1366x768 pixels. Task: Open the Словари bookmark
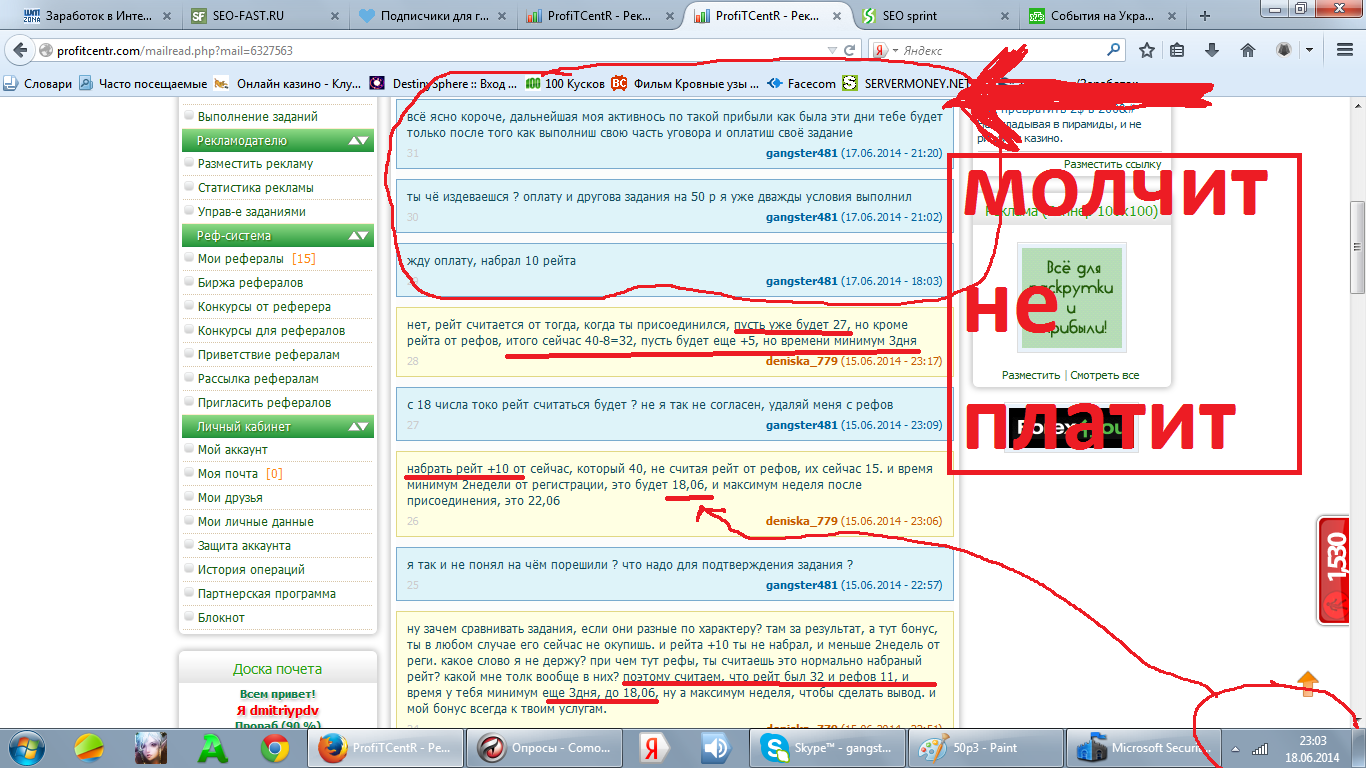click(x=38, y=84)
